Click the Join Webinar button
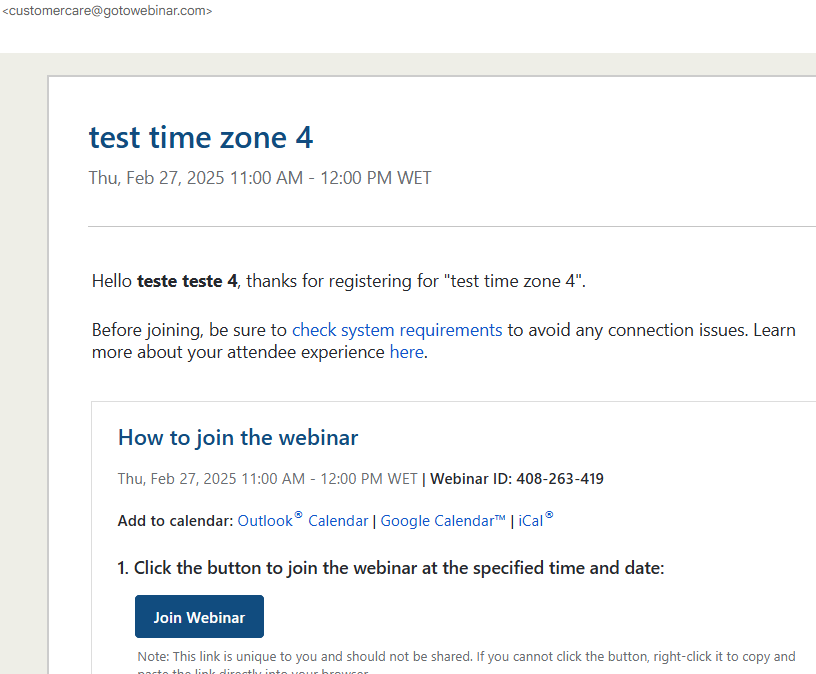This screenshot has width=816, height=674. click(x=199, y=617)
